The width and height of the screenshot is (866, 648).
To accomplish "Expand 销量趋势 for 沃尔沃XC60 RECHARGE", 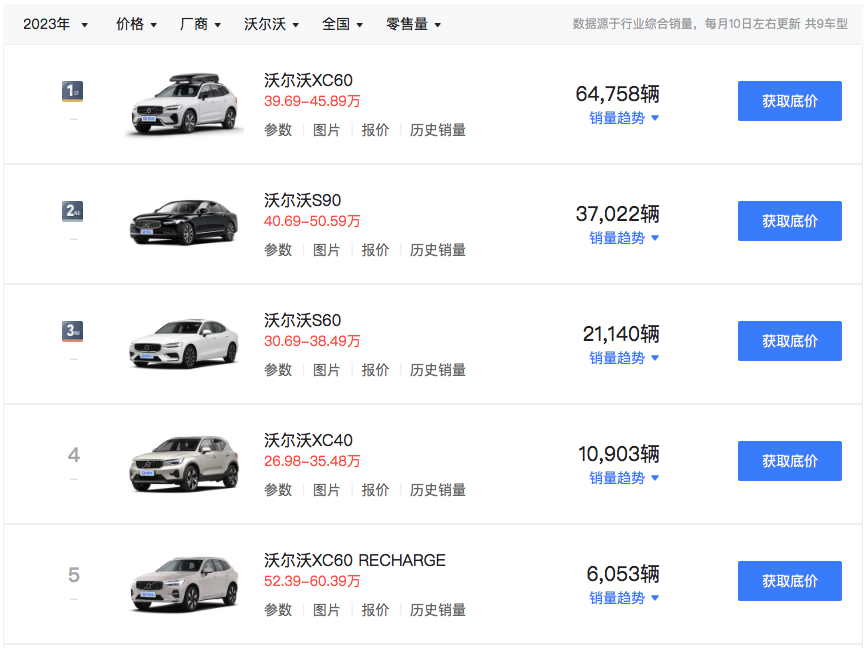I will click(623, 598).
